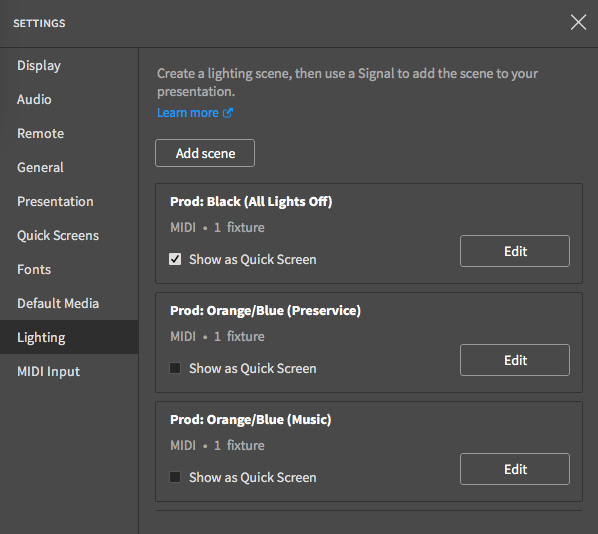Select the Lighting sidebar item
598x534 pixels.
click(x=69, y=337)
